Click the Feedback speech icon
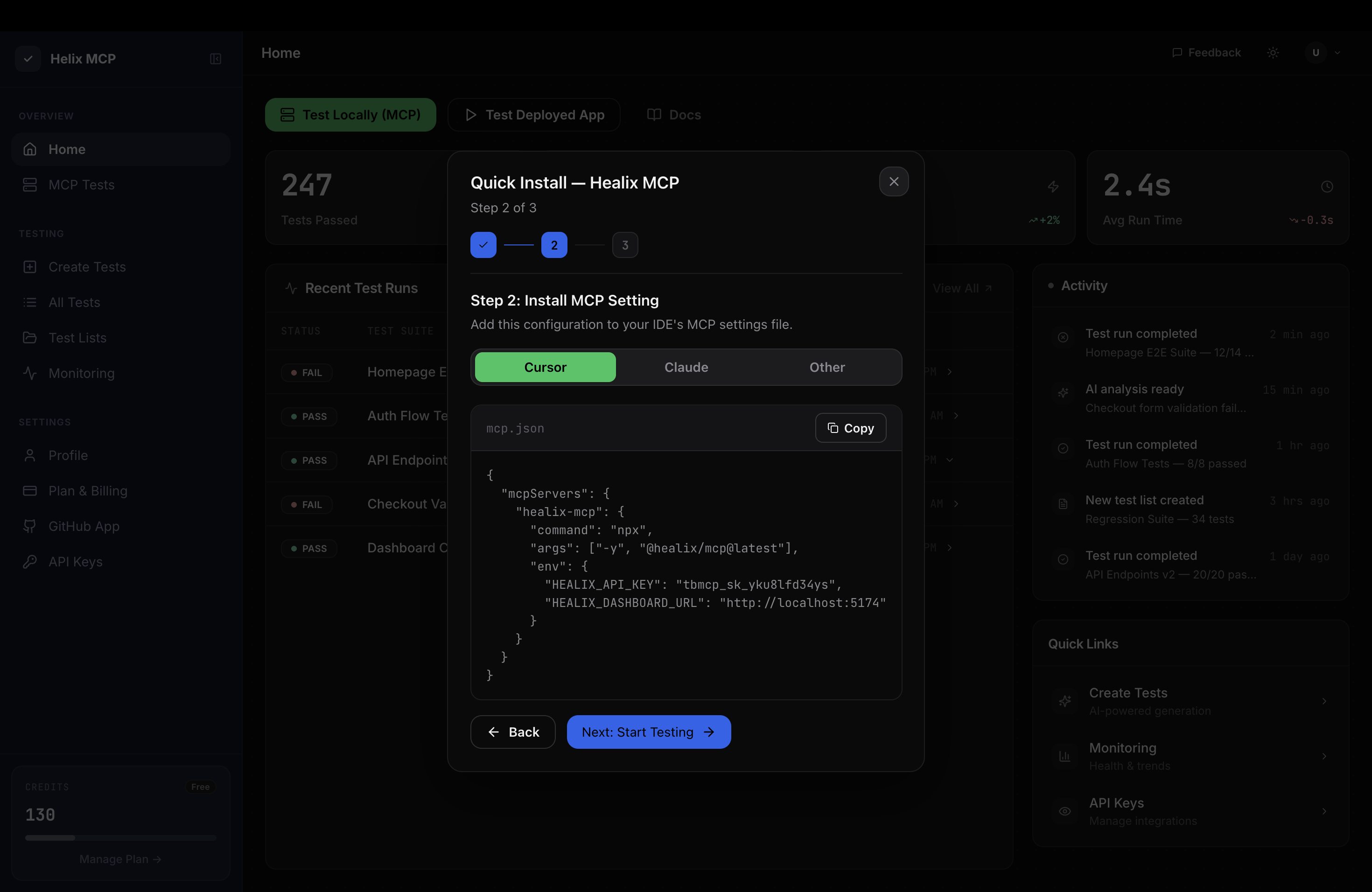The width and height of the screenshot is (1372, 892). (x=1176, y=52)
